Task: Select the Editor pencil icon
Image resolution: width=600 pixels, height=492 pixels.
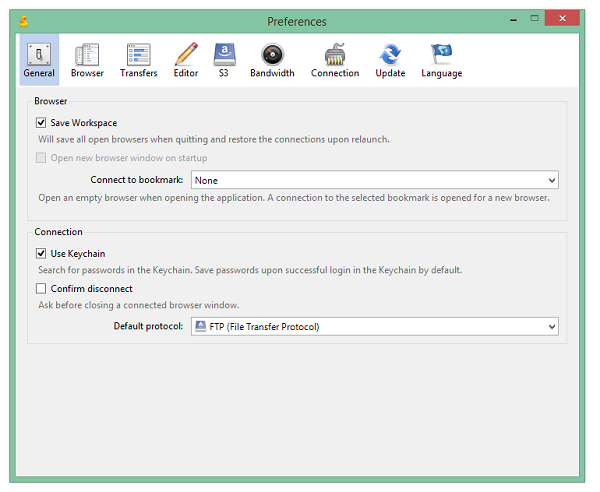Action: coord(186,54)
